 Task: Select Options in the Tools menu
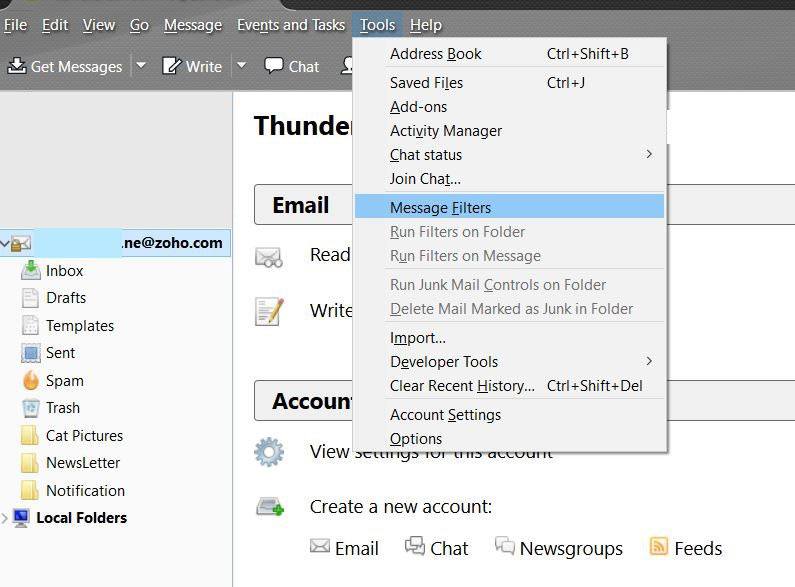(x=510, y=438)
